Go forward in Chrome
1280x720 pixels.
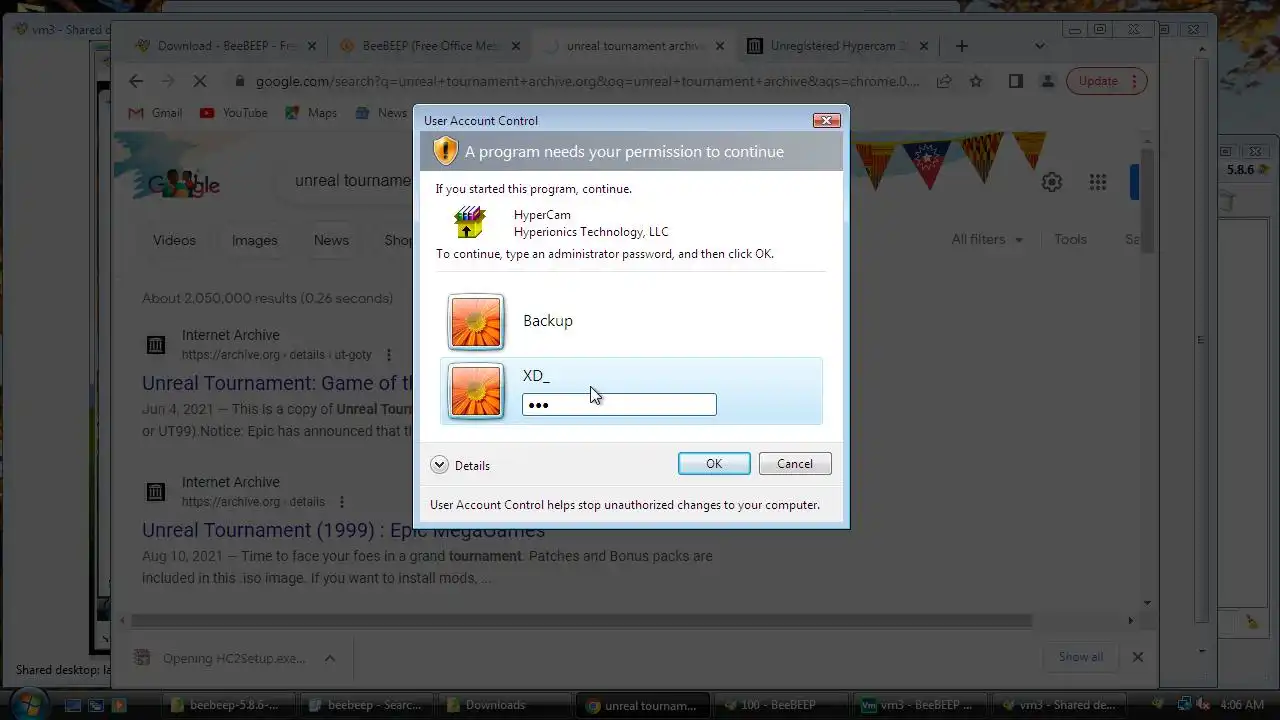tap(168, 81)
